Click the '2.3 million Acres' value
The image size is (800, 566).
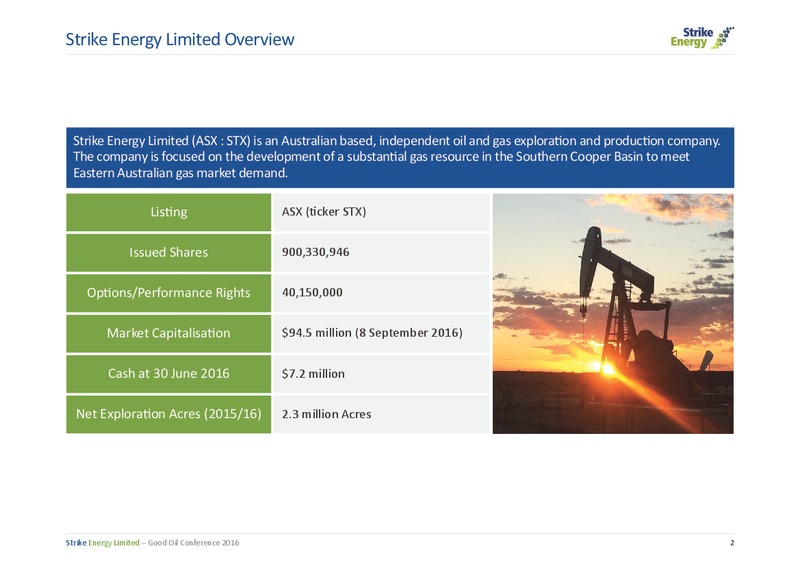(x=327, y=414)
